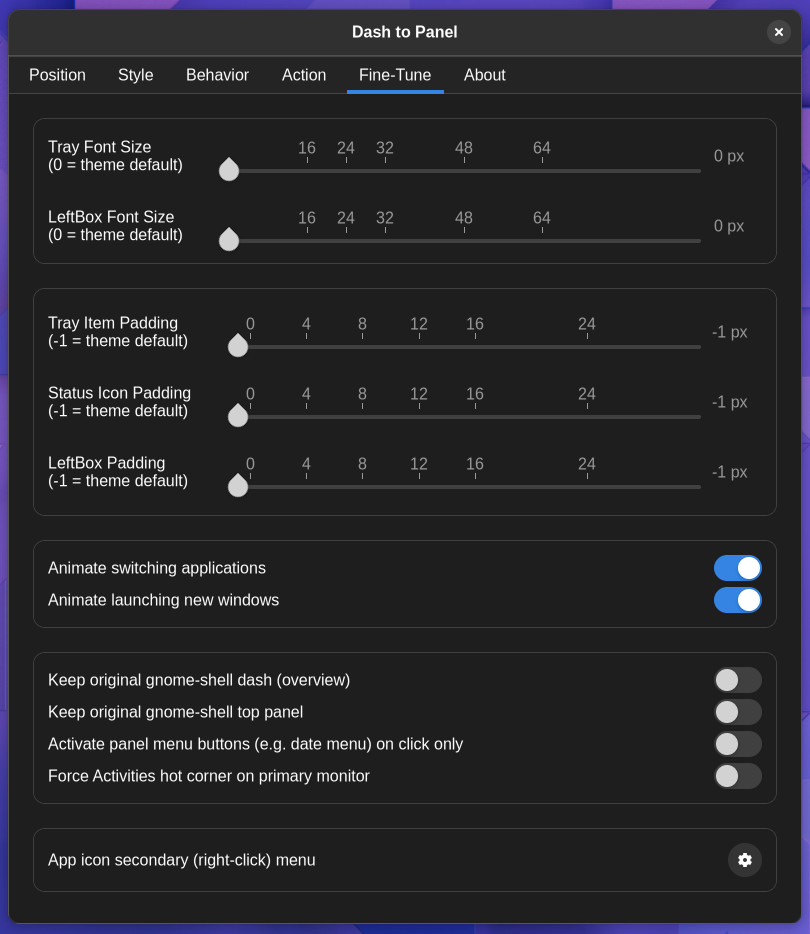This screenshot has width=810, height=934.
Task: Set Status Icon Padding slider to 16 mark
Action: click(x=475, y=417)
